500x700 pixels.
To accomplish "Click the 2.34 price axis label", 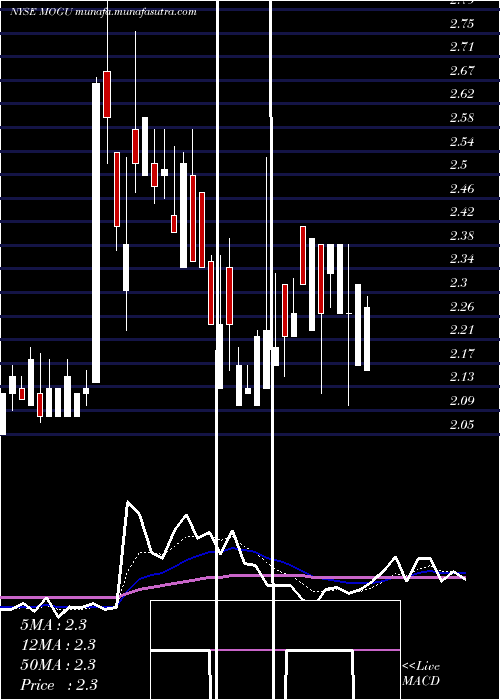I will (462, 259).
